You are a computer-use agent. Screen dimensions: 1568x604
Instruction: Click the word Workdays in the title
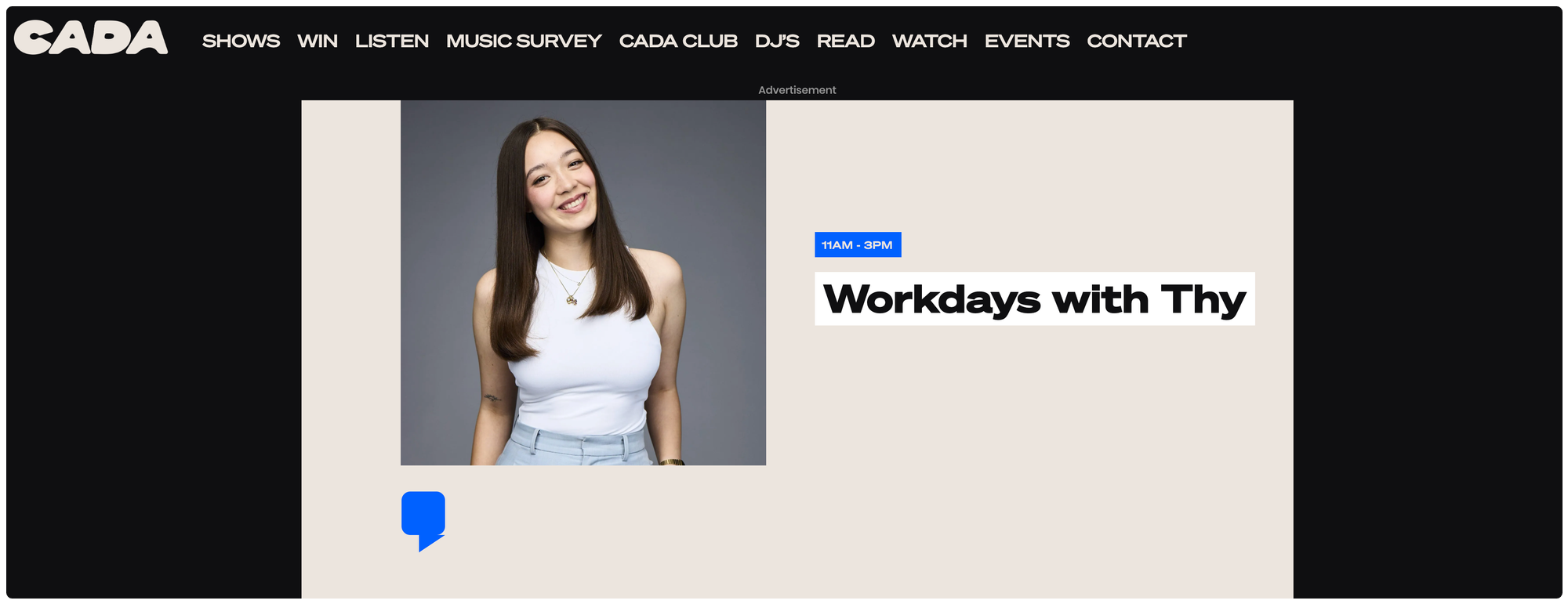click(932, 299)
